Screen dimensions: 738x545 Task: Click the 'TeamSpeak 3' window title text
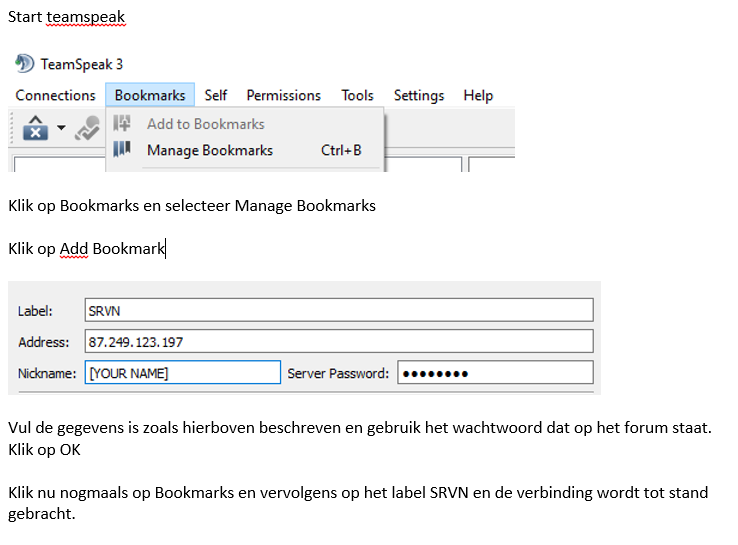[x=81, y=64]
